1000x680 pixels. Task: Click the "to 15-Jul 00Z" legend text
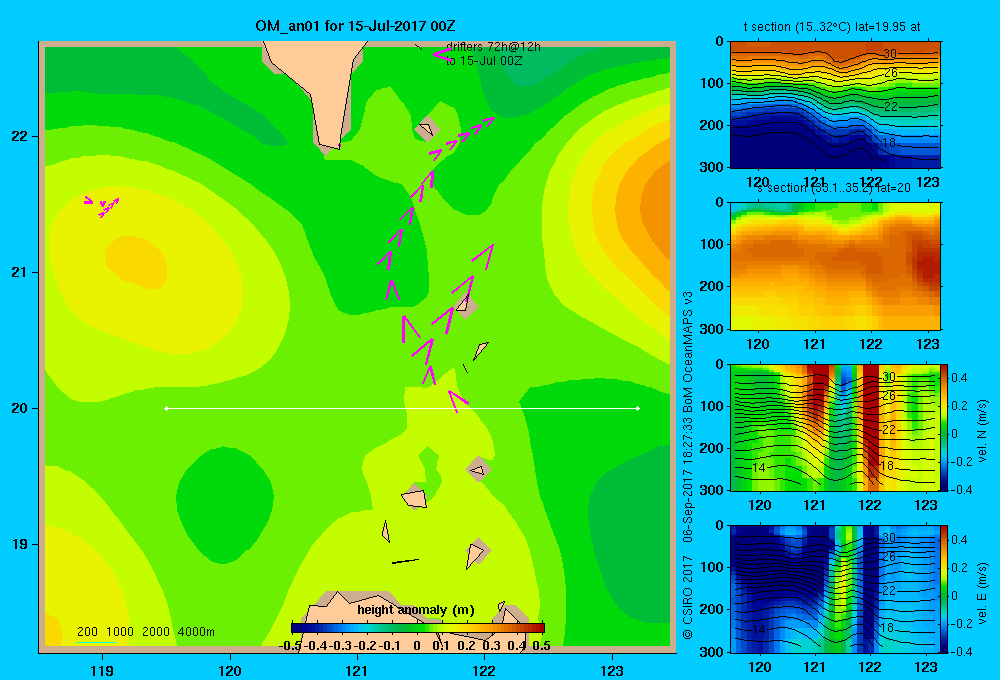pos(484,61)
